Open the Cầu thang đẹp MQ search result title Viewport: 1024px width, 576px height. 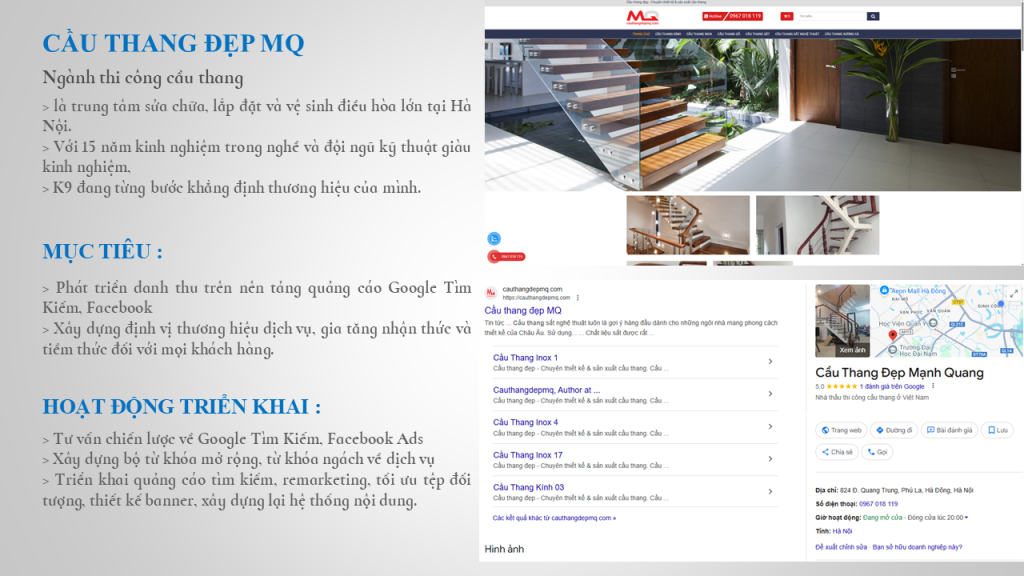(x=522, y=310)
